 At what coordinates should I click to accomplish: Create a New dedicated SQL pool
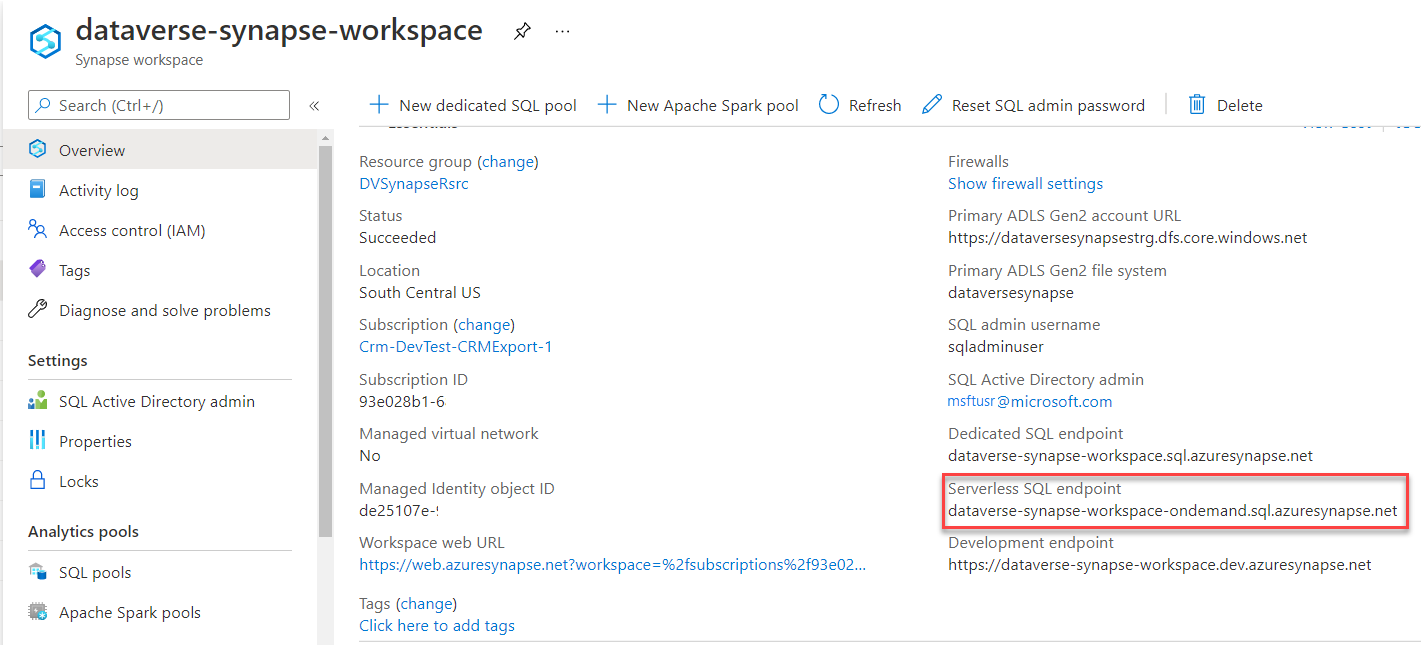(473, 104)
